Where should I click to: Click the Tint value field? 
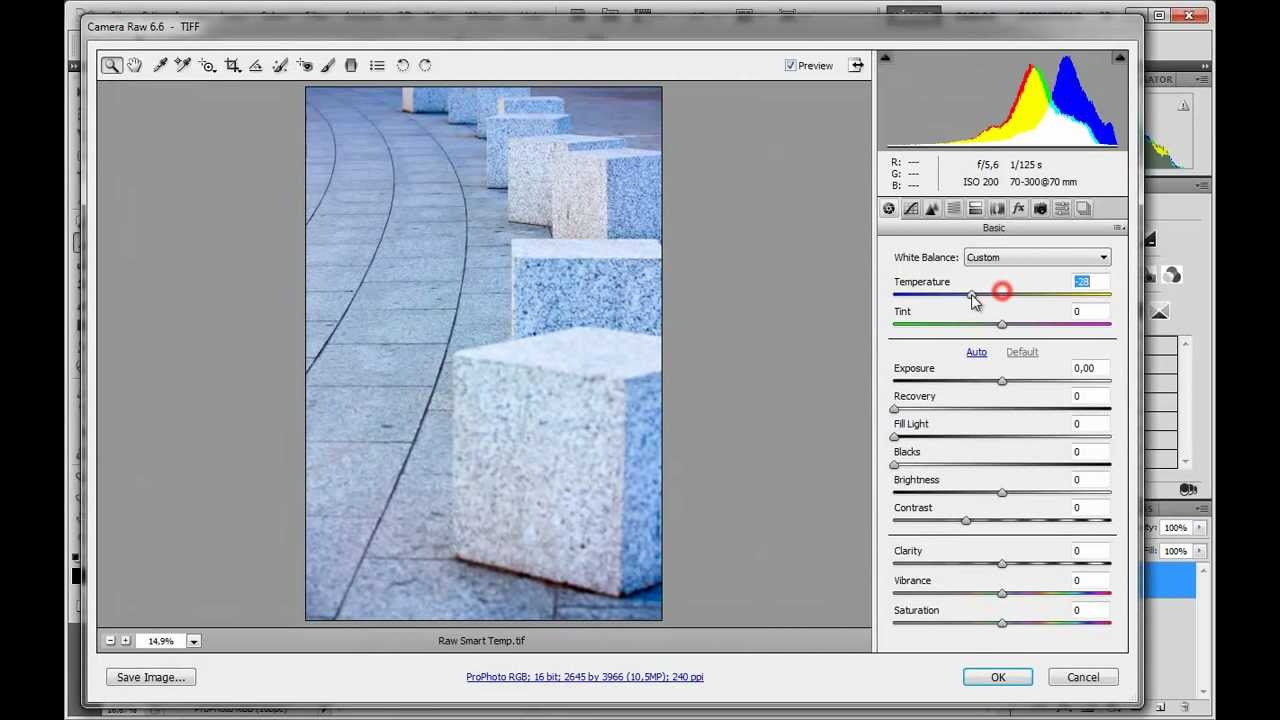pyautogui.click(x=1091, y=311)
